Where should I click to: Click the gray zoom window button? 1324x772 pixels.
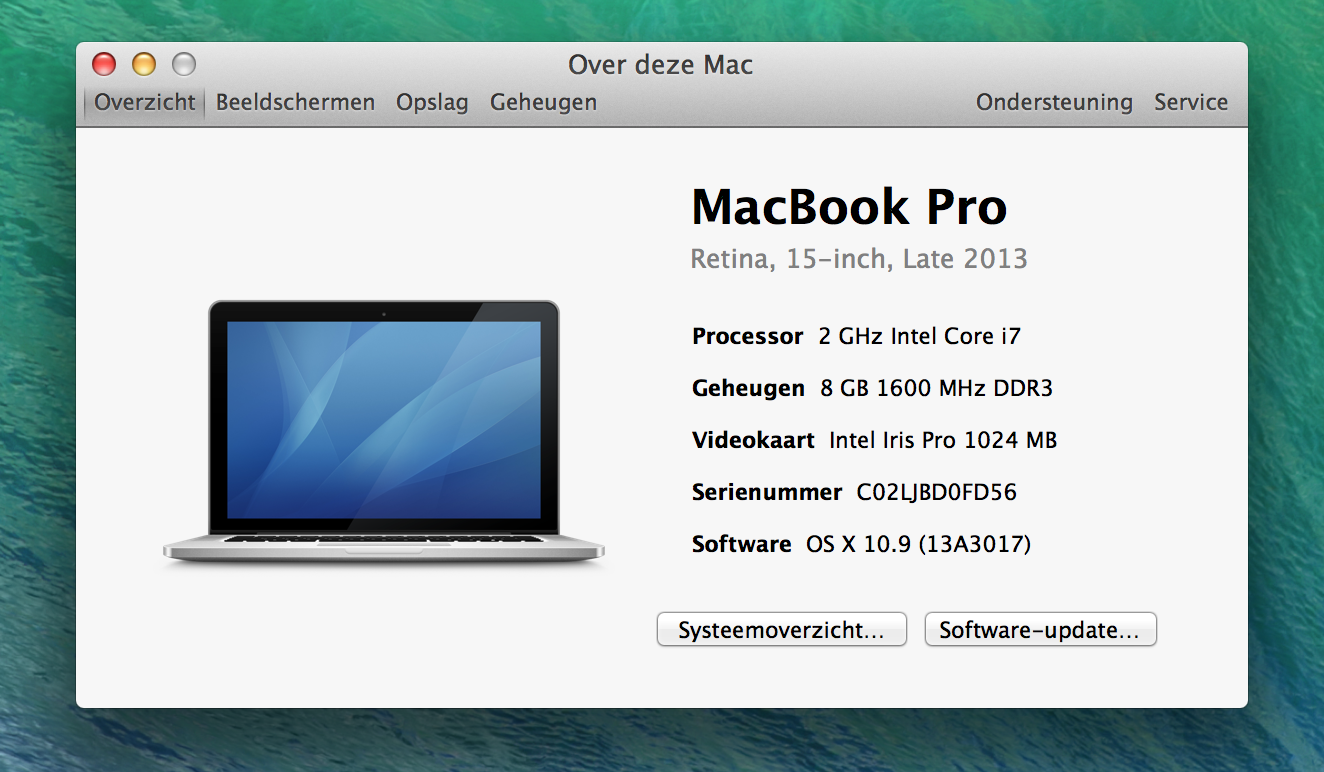pos(184,65)
